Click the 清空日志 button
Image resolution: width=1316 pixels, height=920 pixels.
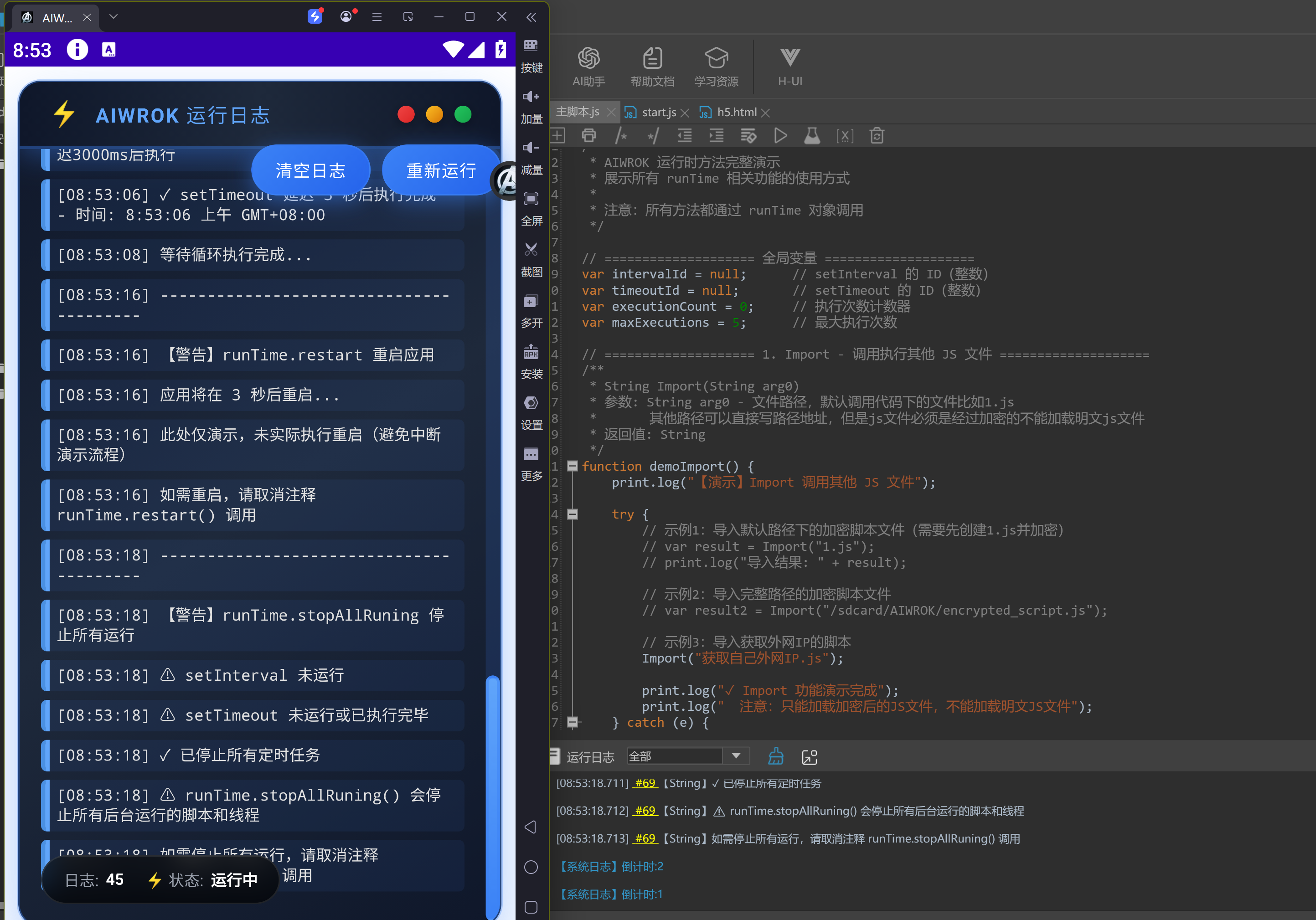[311, 171]
